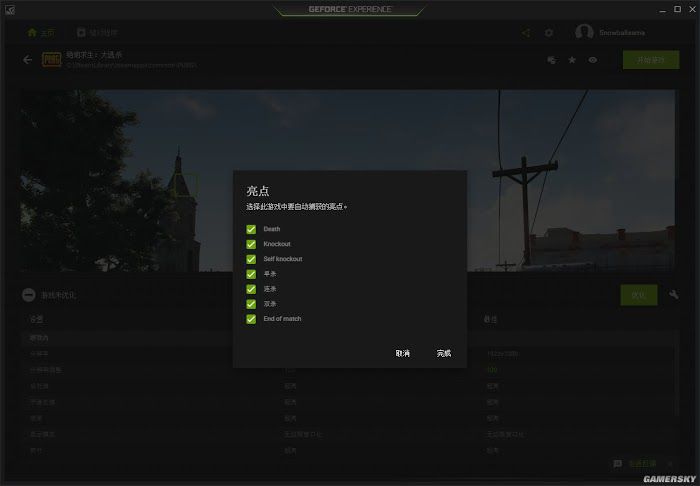The image size is (700, 486).
Task: Maximize the GeForce Experience window
Action: click(677, 9)
